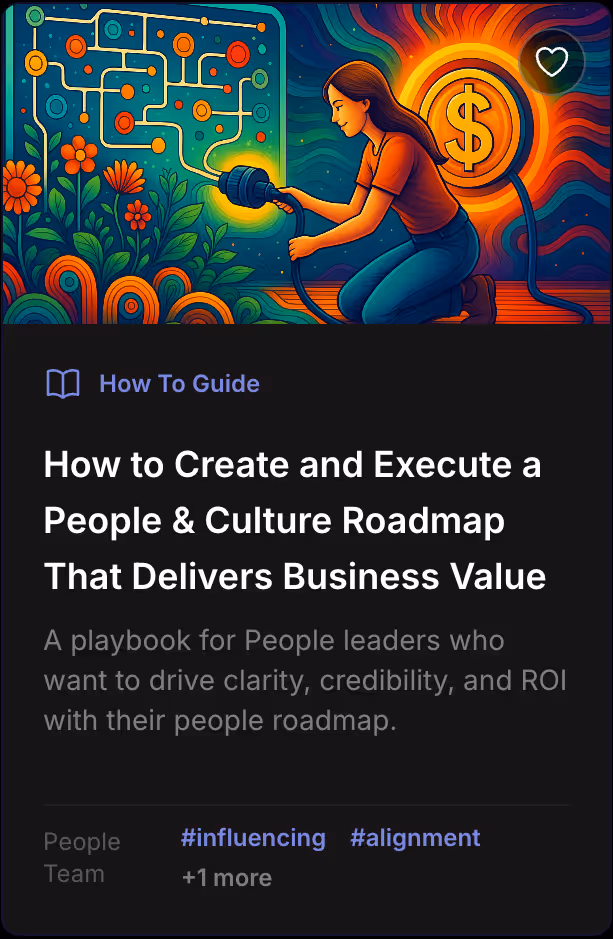
Task: Select the #influencing tag
Action: (x=253, y=838)
